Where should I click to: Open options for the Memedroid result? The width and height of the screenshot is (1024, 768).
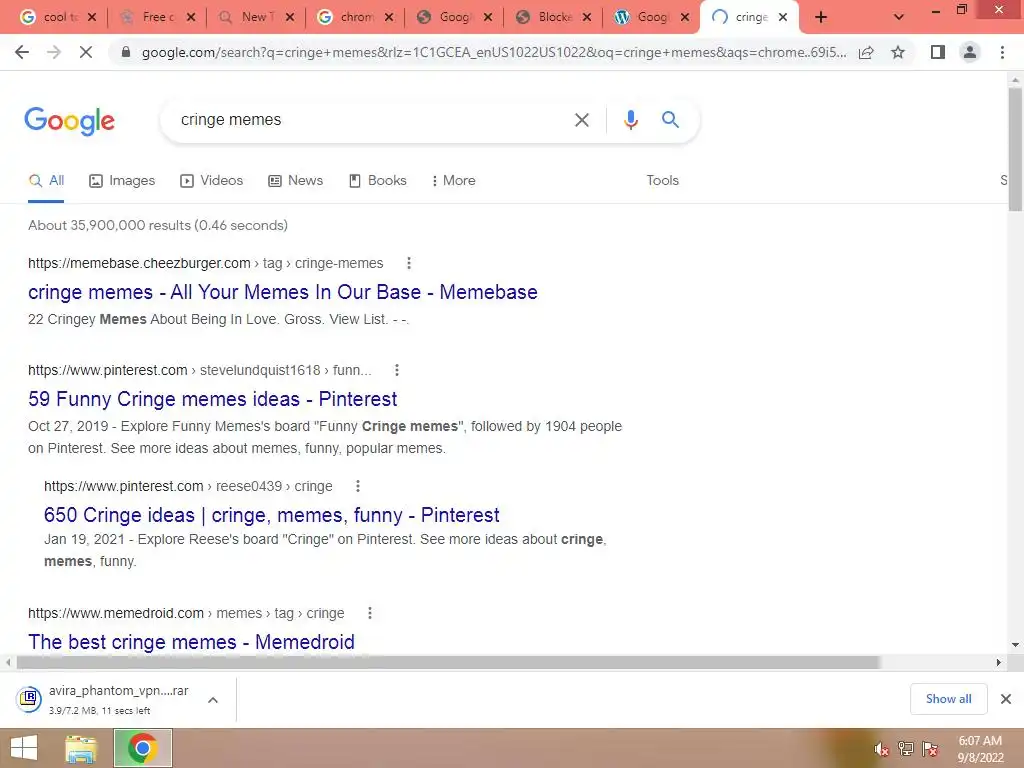point(370,613)
